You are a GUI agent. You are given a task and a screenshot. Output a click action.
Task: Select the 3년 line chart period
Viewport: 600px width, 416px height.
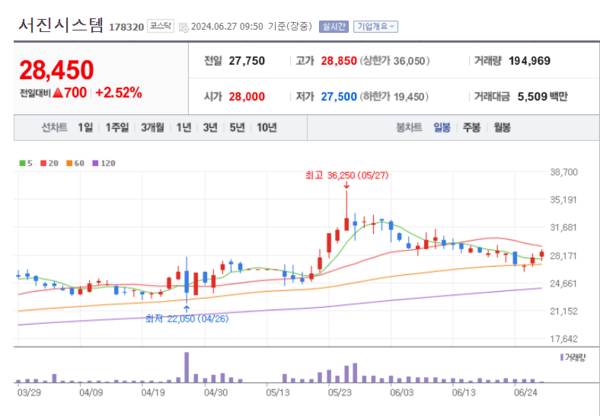pyautogui.click(x=210, y=127)
